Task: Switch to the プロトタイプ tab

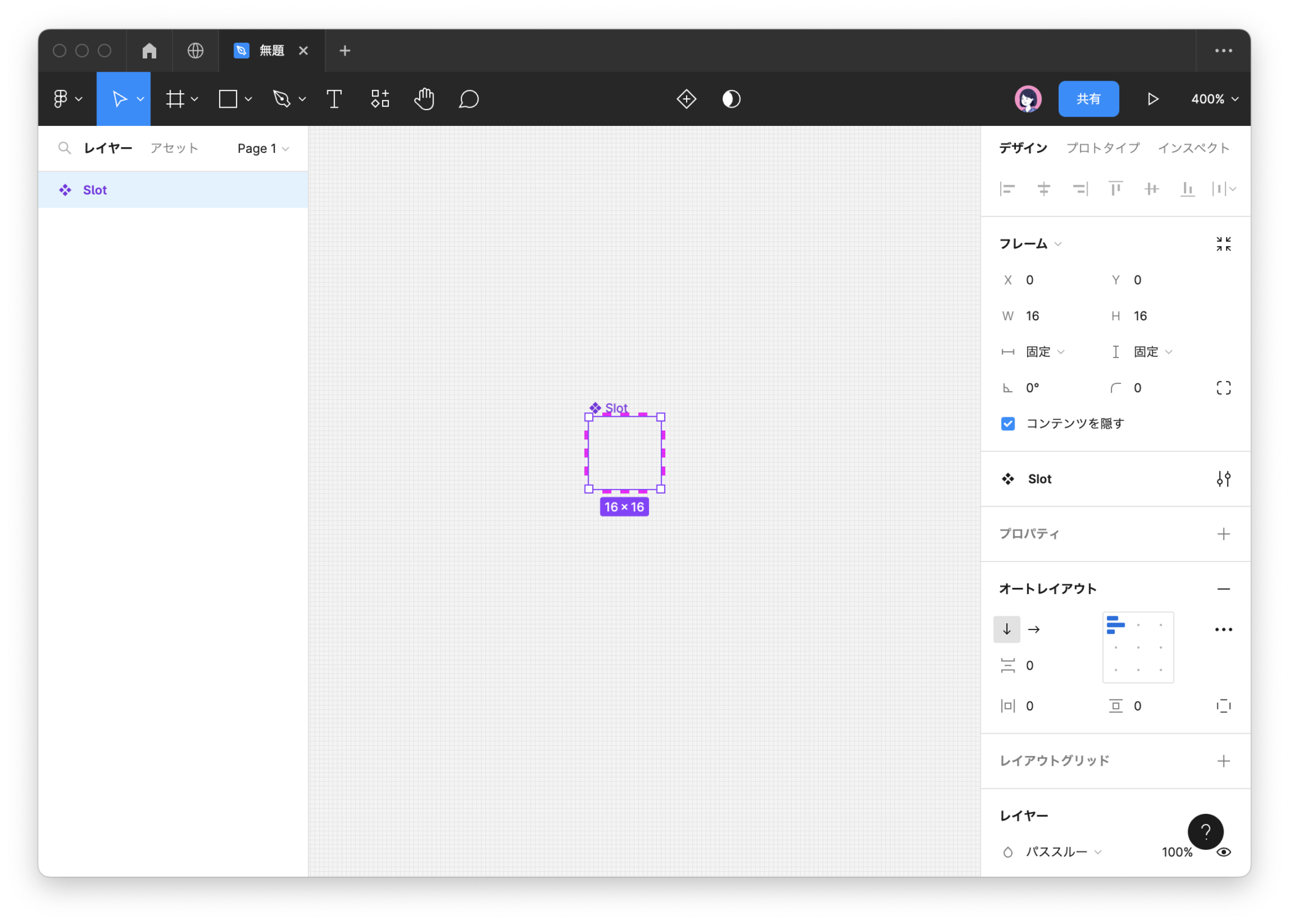Action: pos(1103,148)
